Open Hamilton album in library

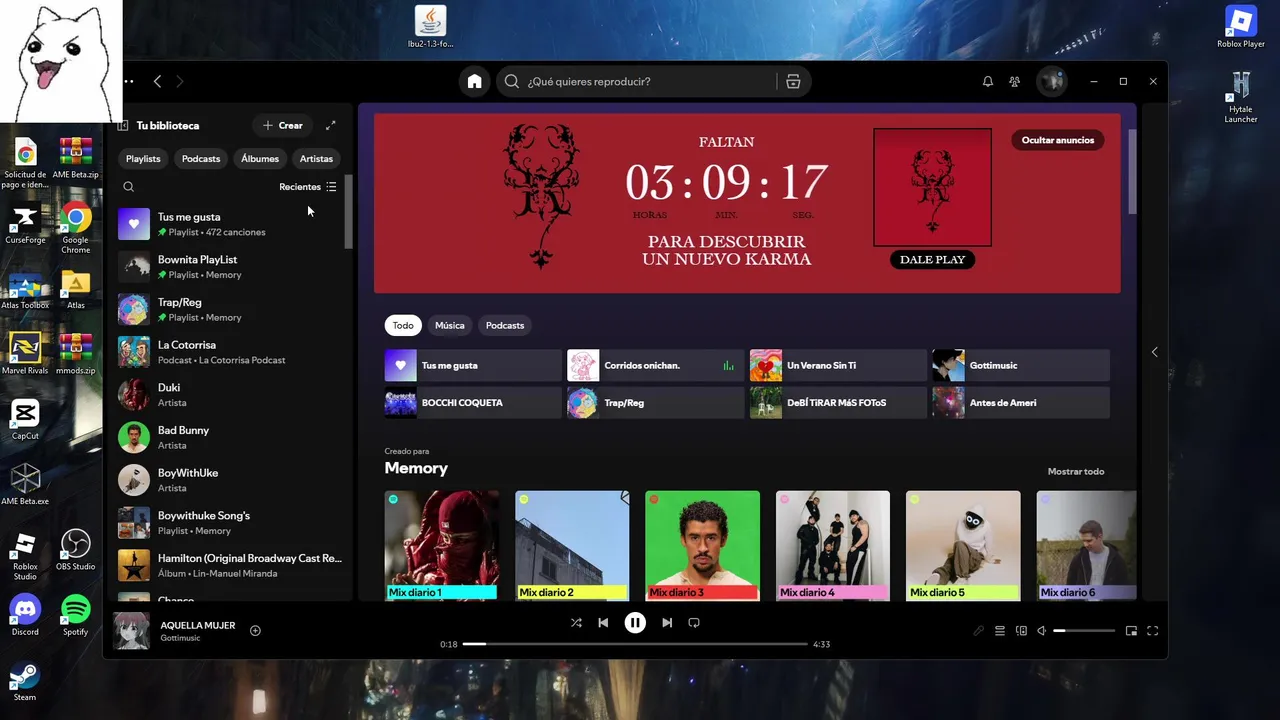pos(230,565)
